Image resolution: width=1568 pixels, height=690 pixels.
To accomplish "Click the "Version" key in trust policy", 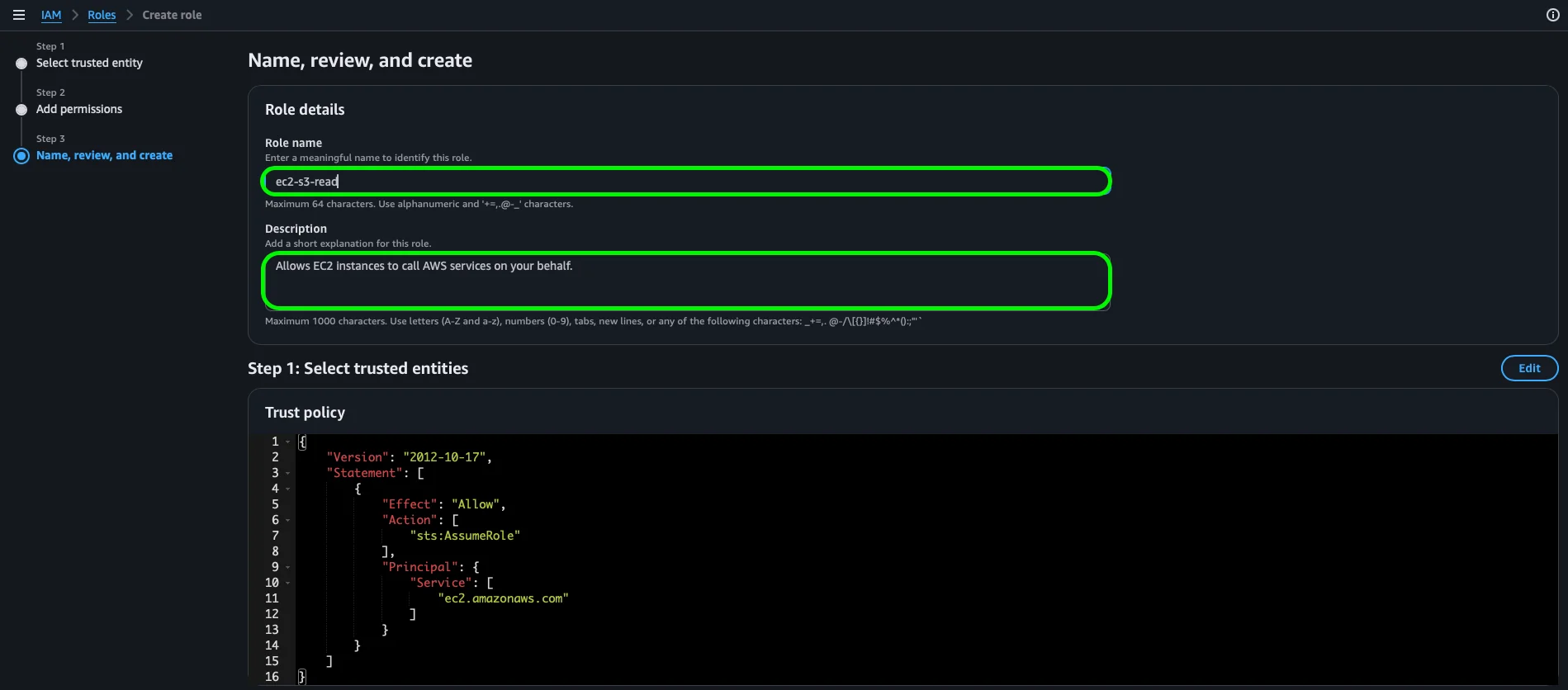I will tap(358, 457).
